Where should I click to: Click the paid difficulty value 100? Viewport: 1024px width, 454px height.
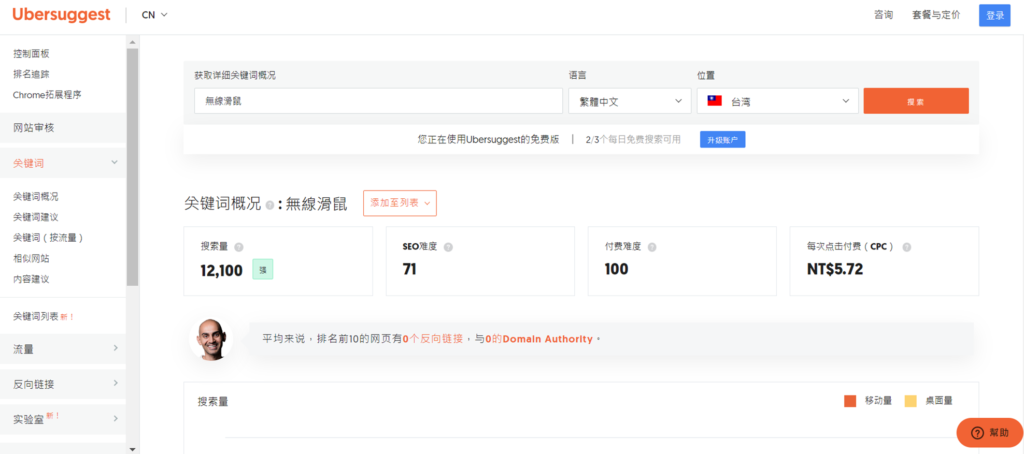click(616, 269)
